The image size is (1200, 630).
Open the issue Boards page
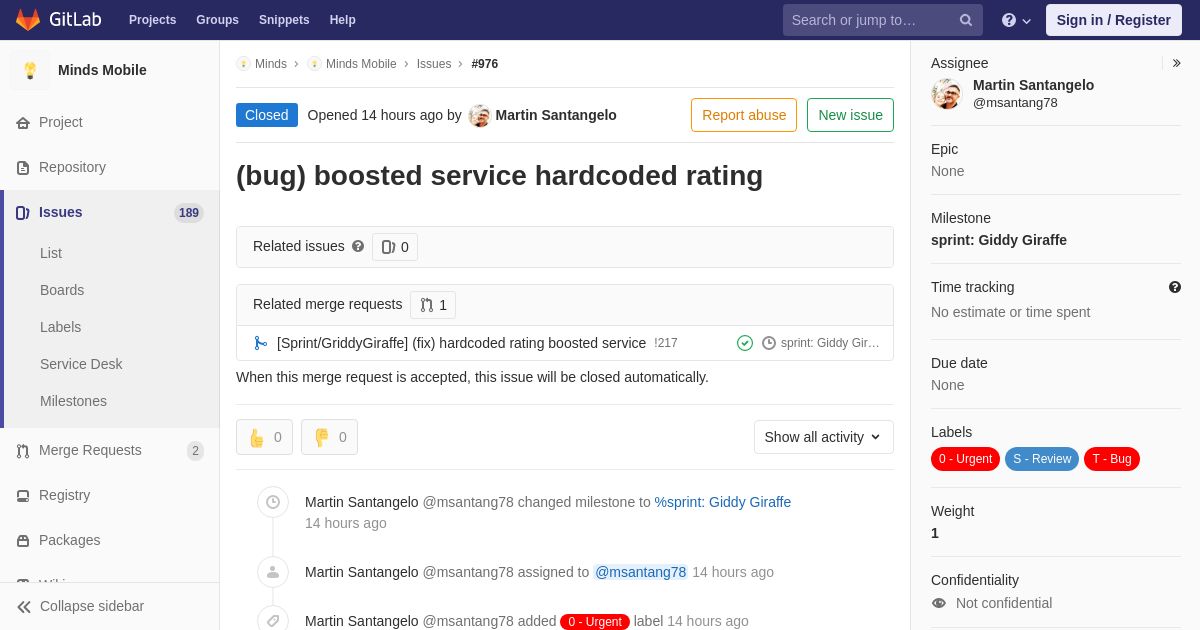[62, 290]
